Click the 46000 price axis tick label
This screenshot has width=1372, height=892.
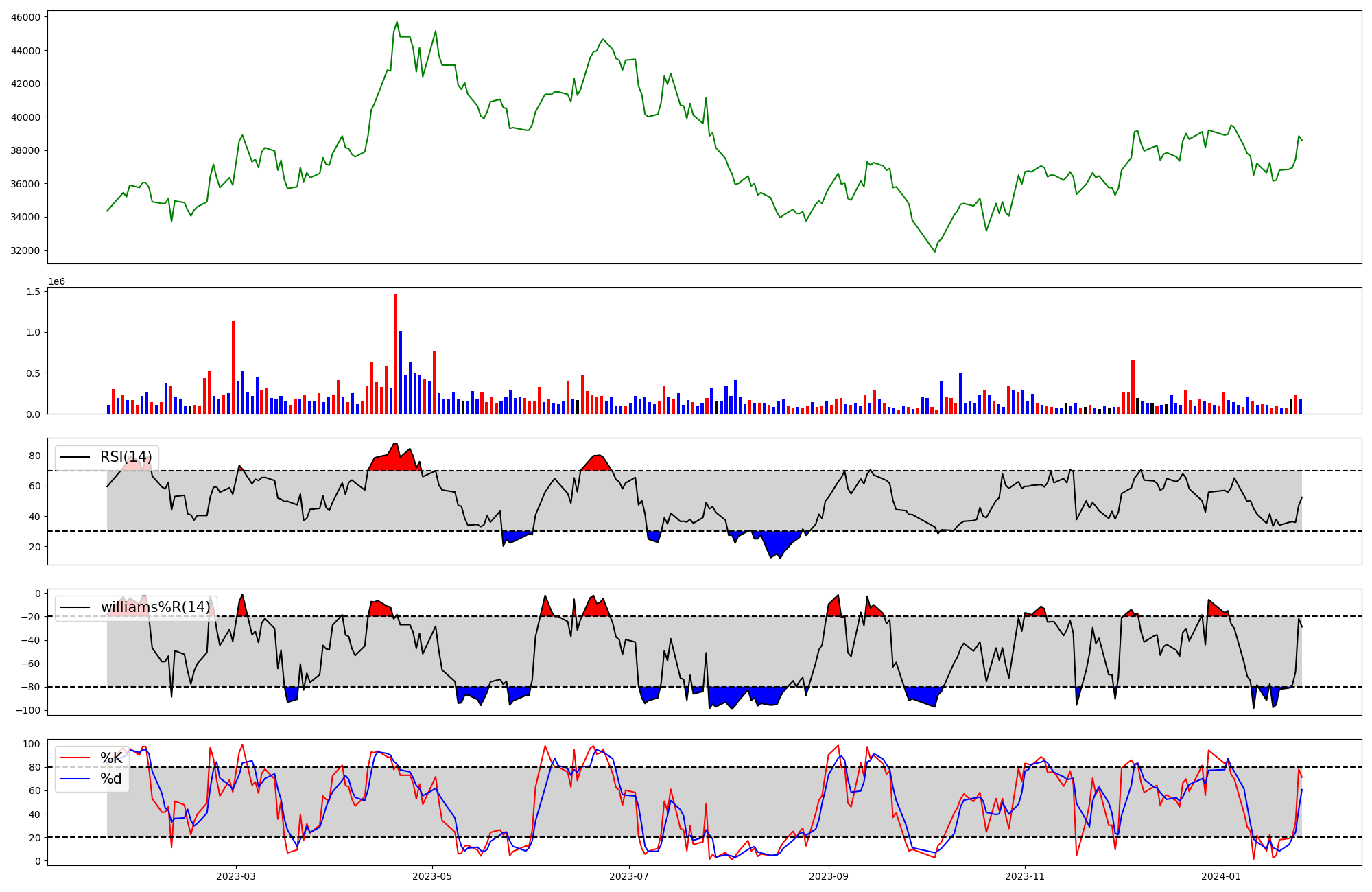pos(25,17)
